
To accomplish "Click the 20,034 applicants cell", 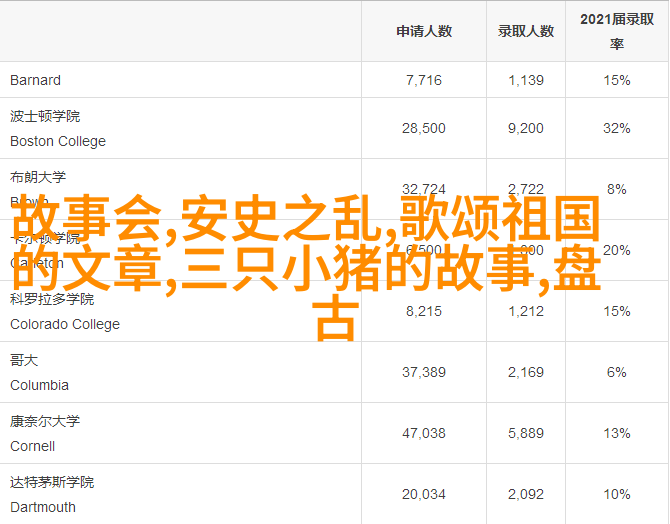I will tap(424, 495).
